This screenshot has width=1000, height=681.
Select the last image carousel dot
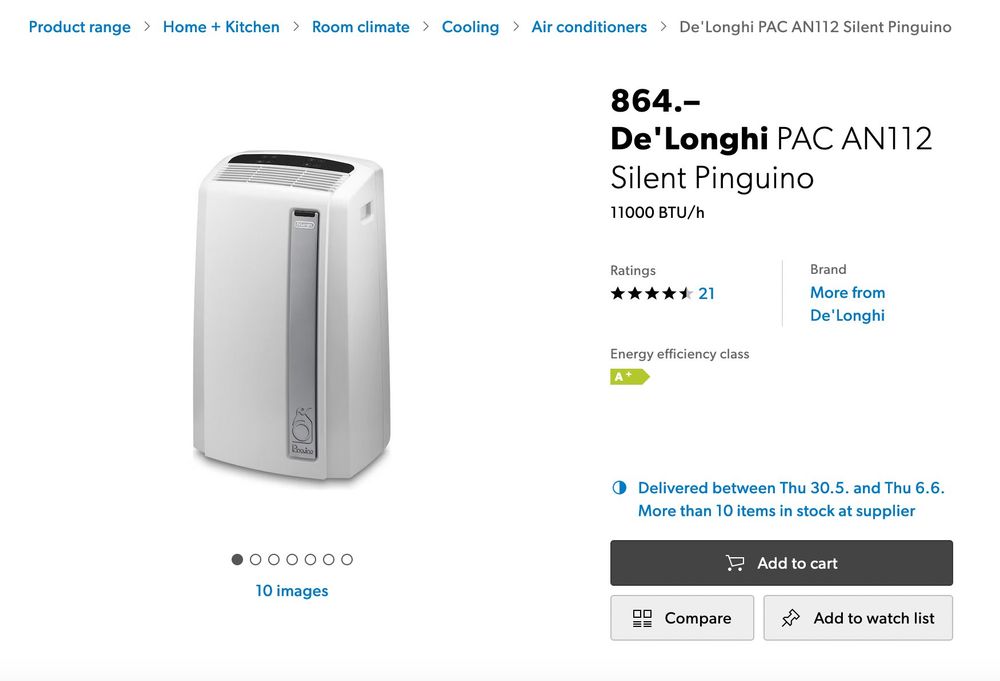[347, 559]
